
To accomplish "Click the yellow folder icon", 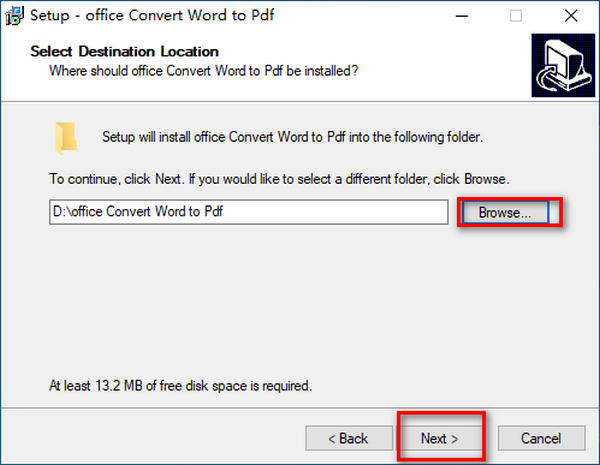I will click(x=67, y=136).
